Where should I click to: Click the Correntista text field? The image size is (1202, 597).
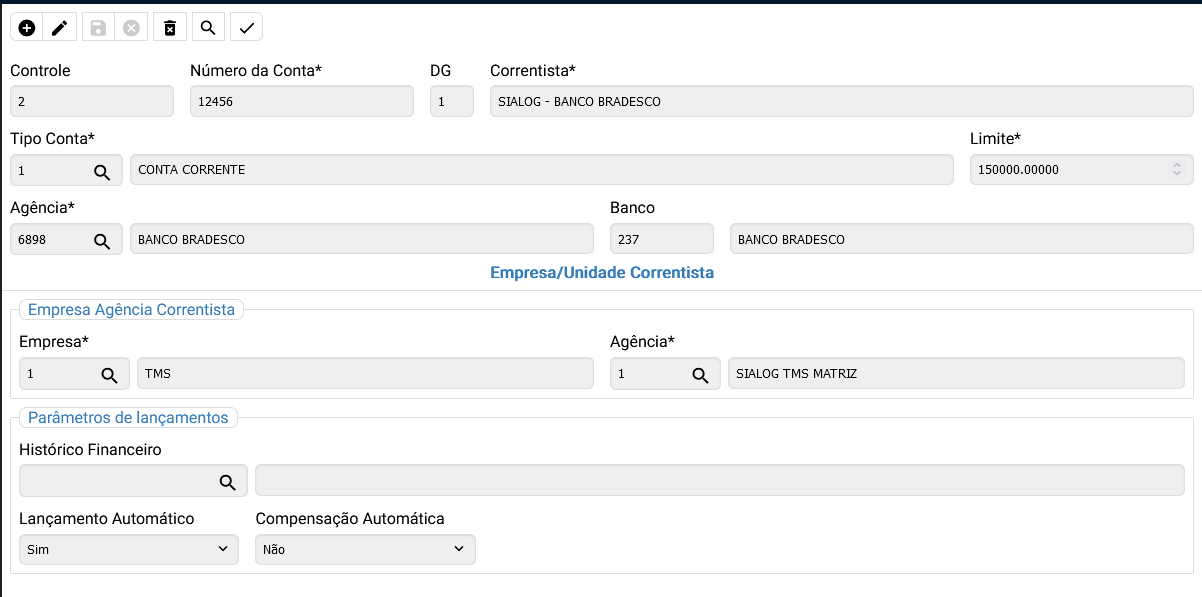(x=840, y=101)
